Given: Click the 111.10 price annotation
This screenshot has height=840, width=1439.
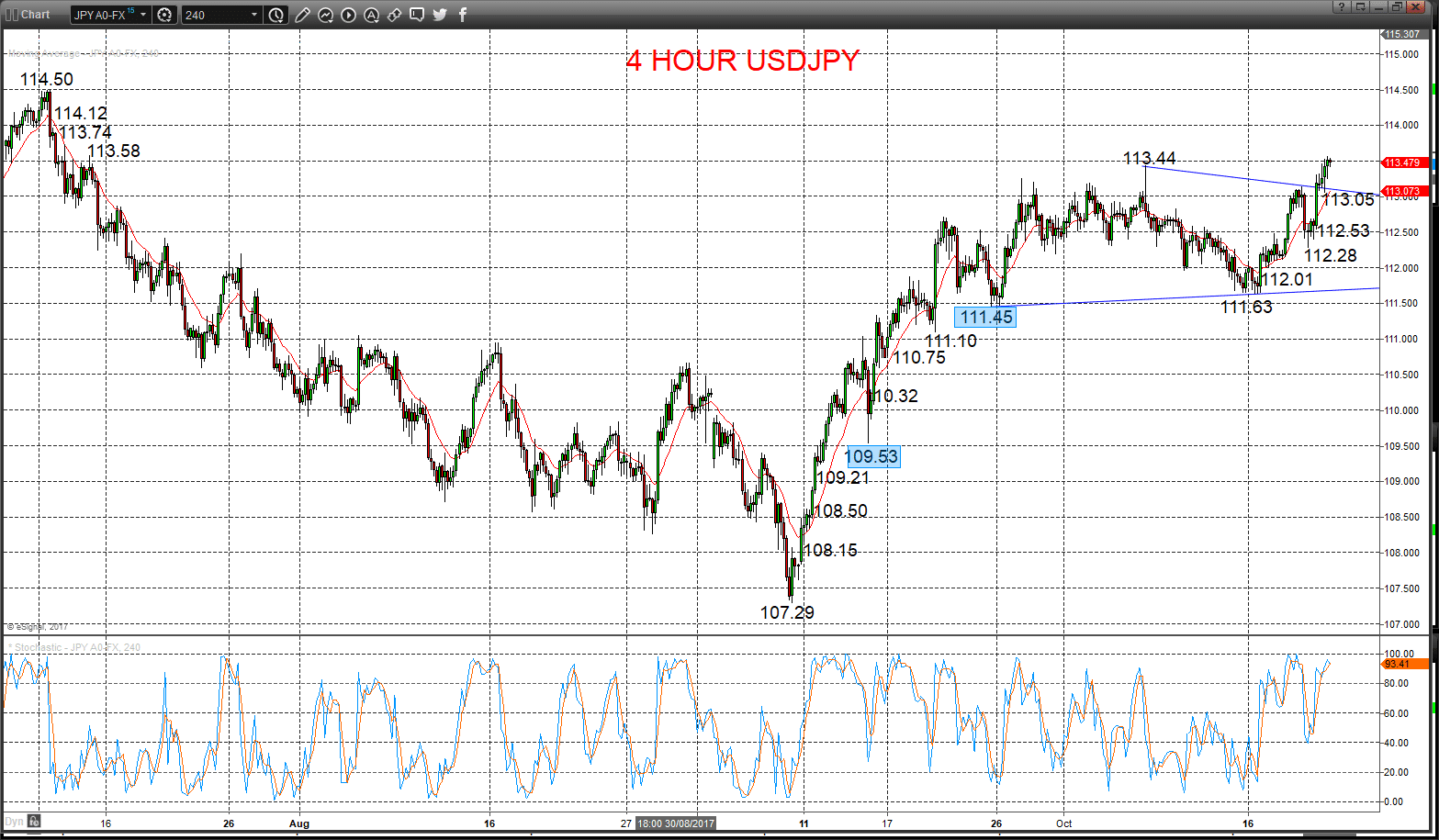Looking at the screenshot, I should (950, 341).
